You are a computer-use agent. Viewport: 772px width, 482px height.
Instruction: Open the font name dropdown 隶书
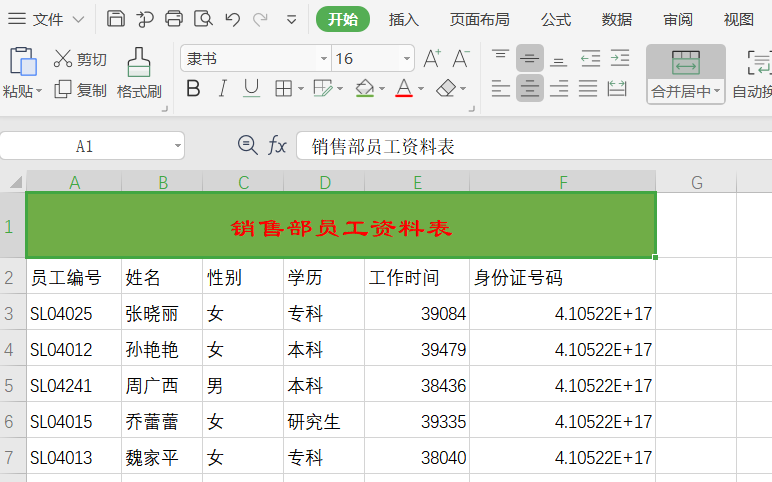tap(323, 59)
